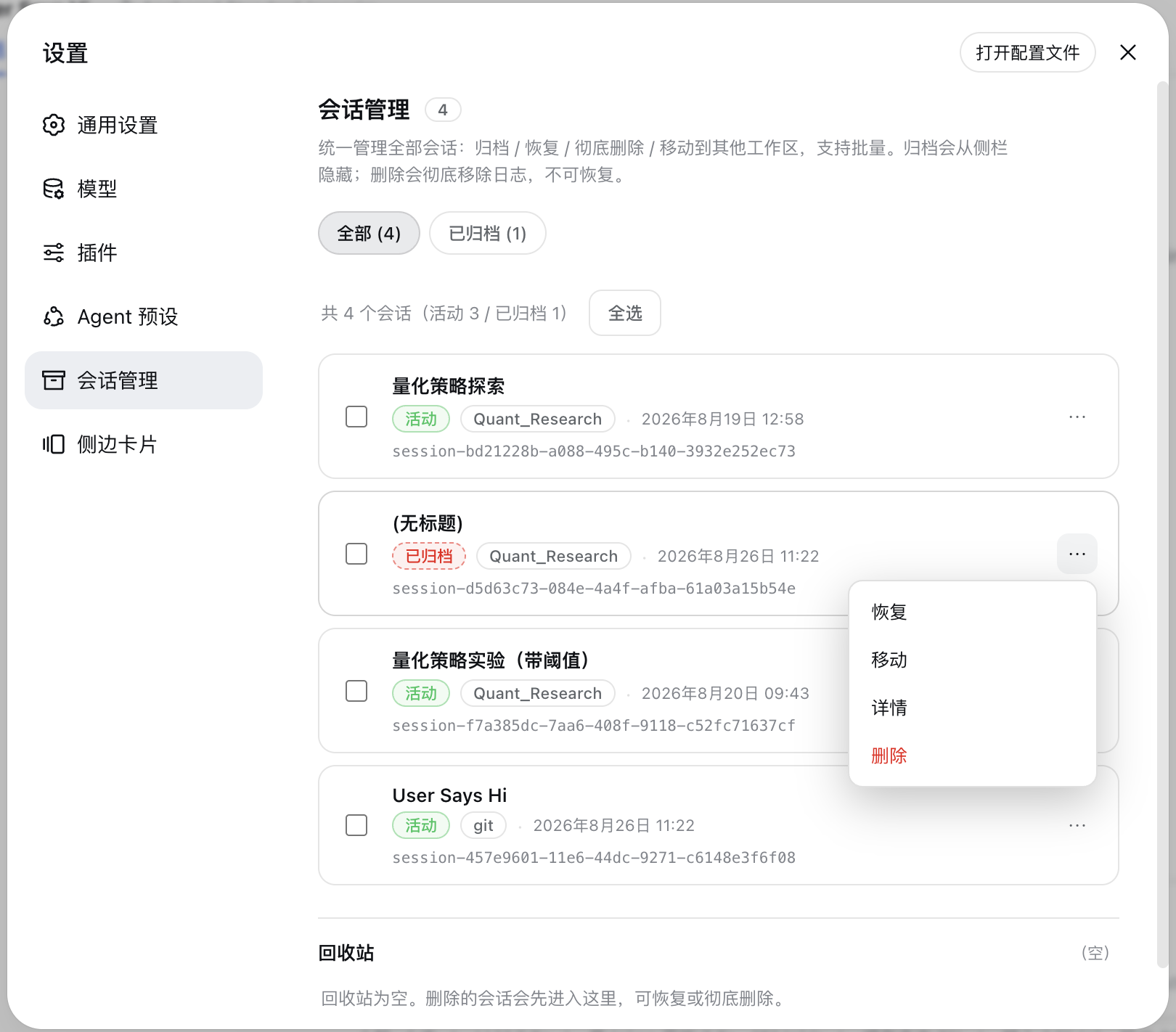
Task: Close the settings dialog with X
Action: point(1127,52)
